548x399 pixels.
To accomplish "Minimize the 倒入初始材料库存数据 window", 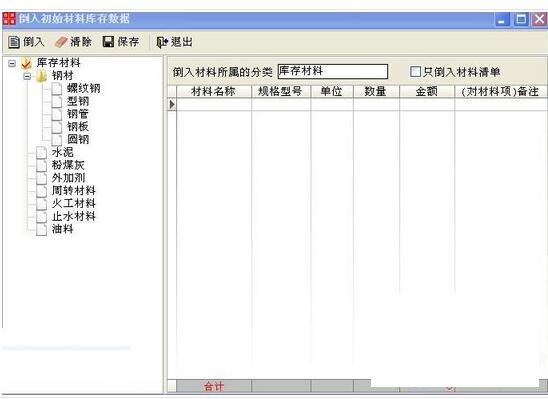I will (502, 19).
